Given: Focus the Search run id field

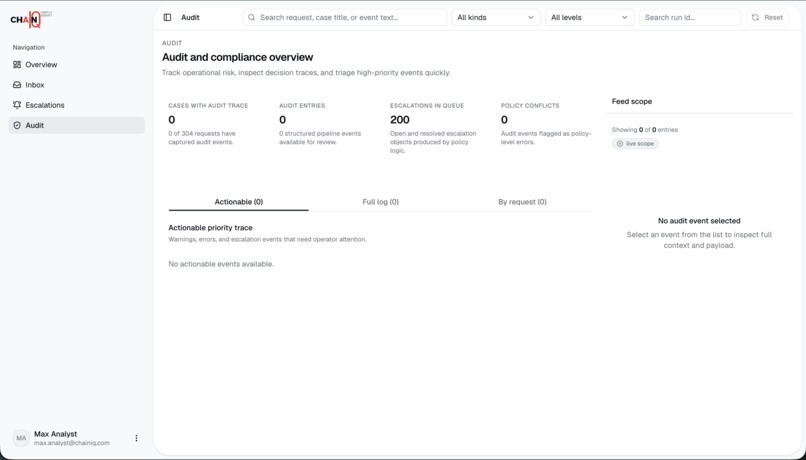Looking at the screenshot, I should point(690,17).
